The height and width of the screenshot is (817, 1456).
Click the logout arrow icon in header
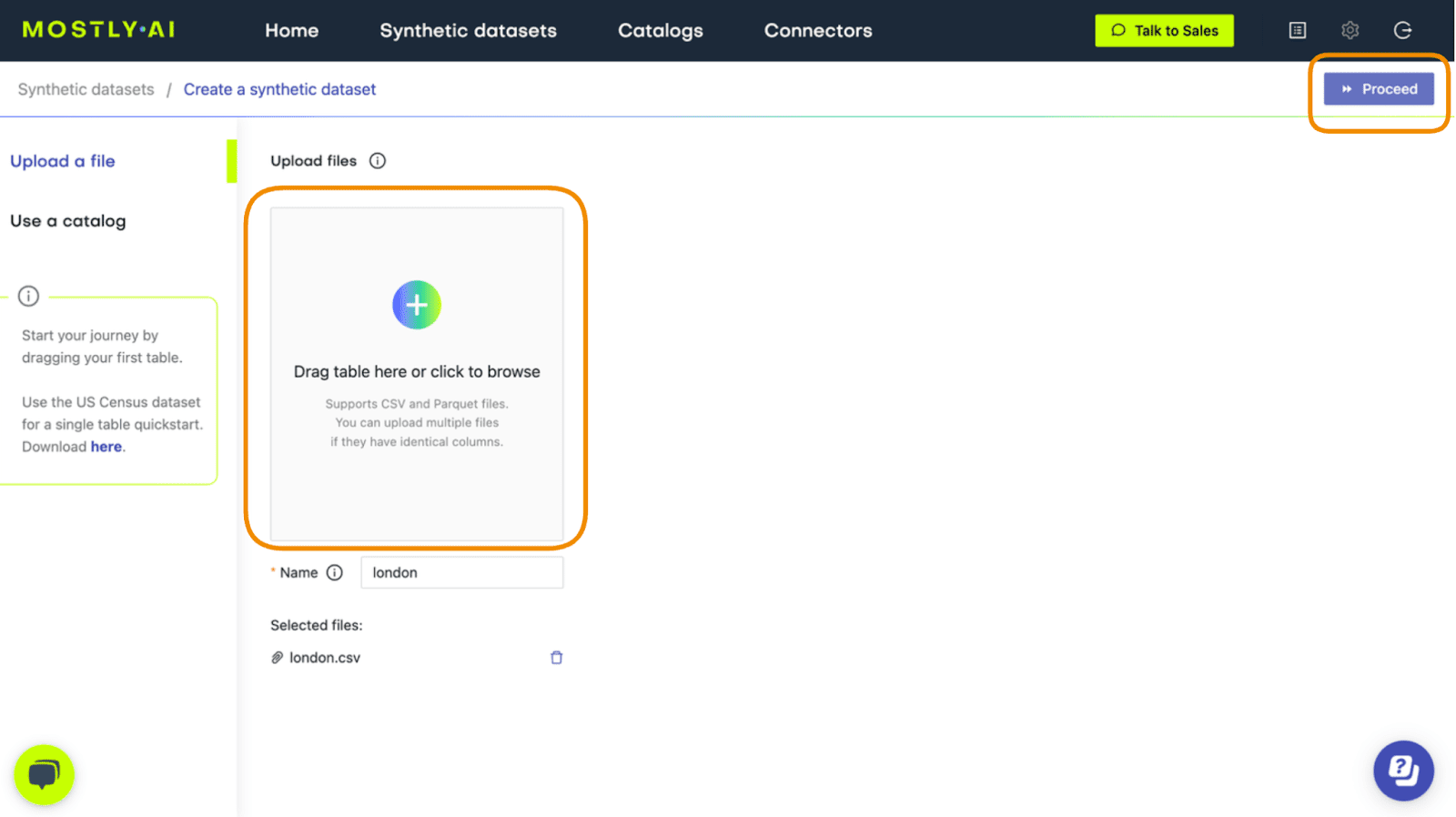click(1402, 30)
